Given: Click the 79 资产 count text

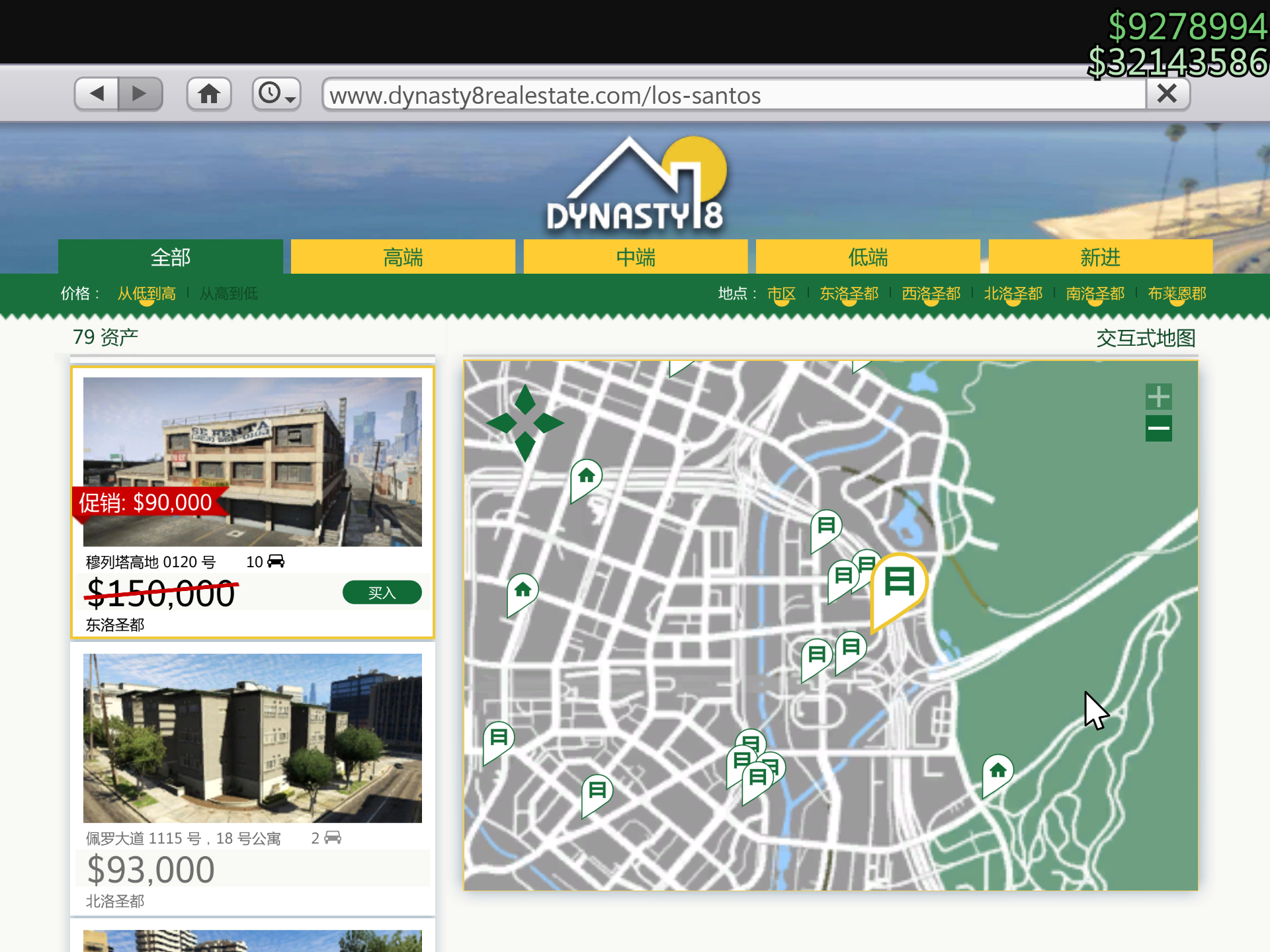Looking at the screenshot, I should 105,337.
